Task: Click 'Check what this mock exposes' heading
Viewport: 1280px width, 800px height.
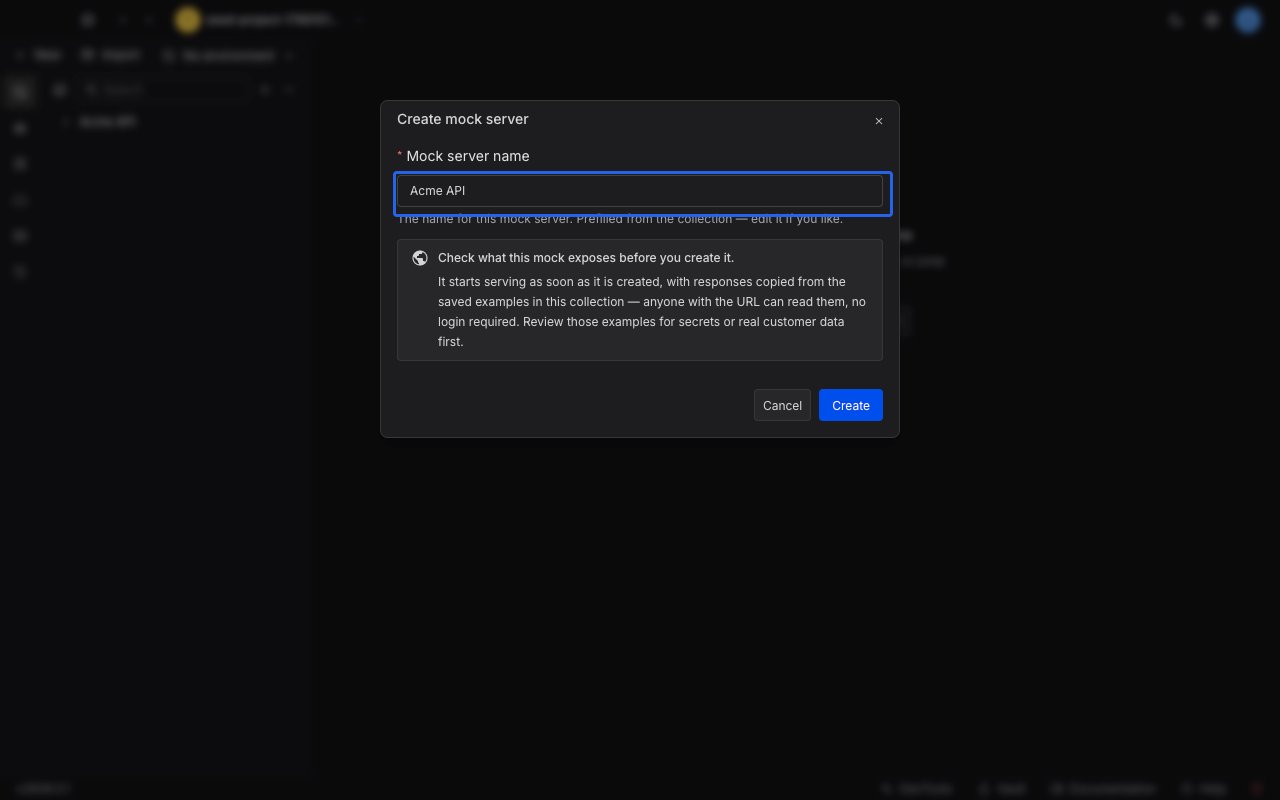Action: [x=586, y=258]
